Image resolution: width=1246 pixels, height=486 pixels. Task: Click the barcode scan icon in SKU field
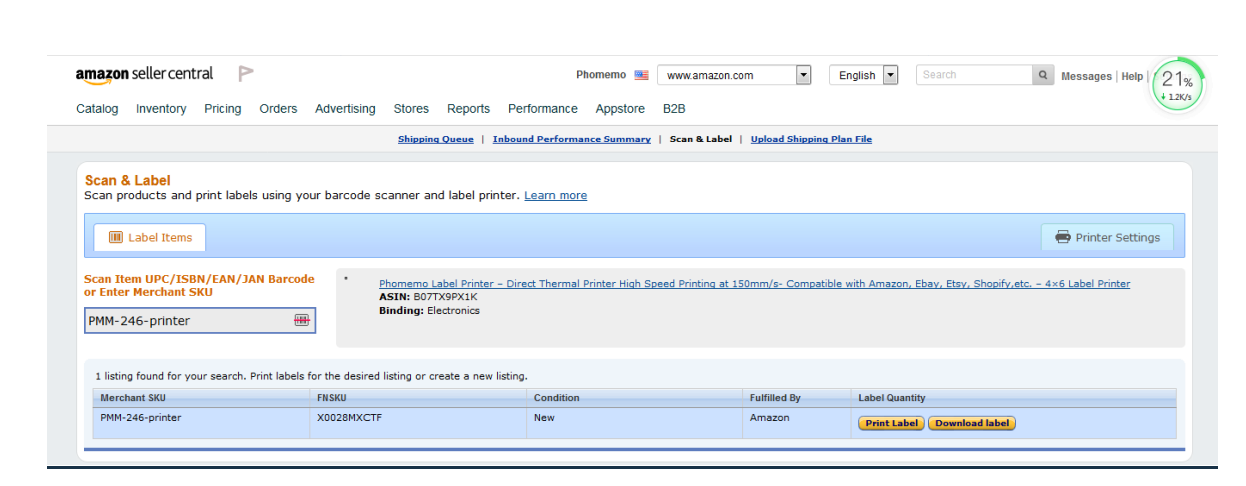(x=302, y=320)
